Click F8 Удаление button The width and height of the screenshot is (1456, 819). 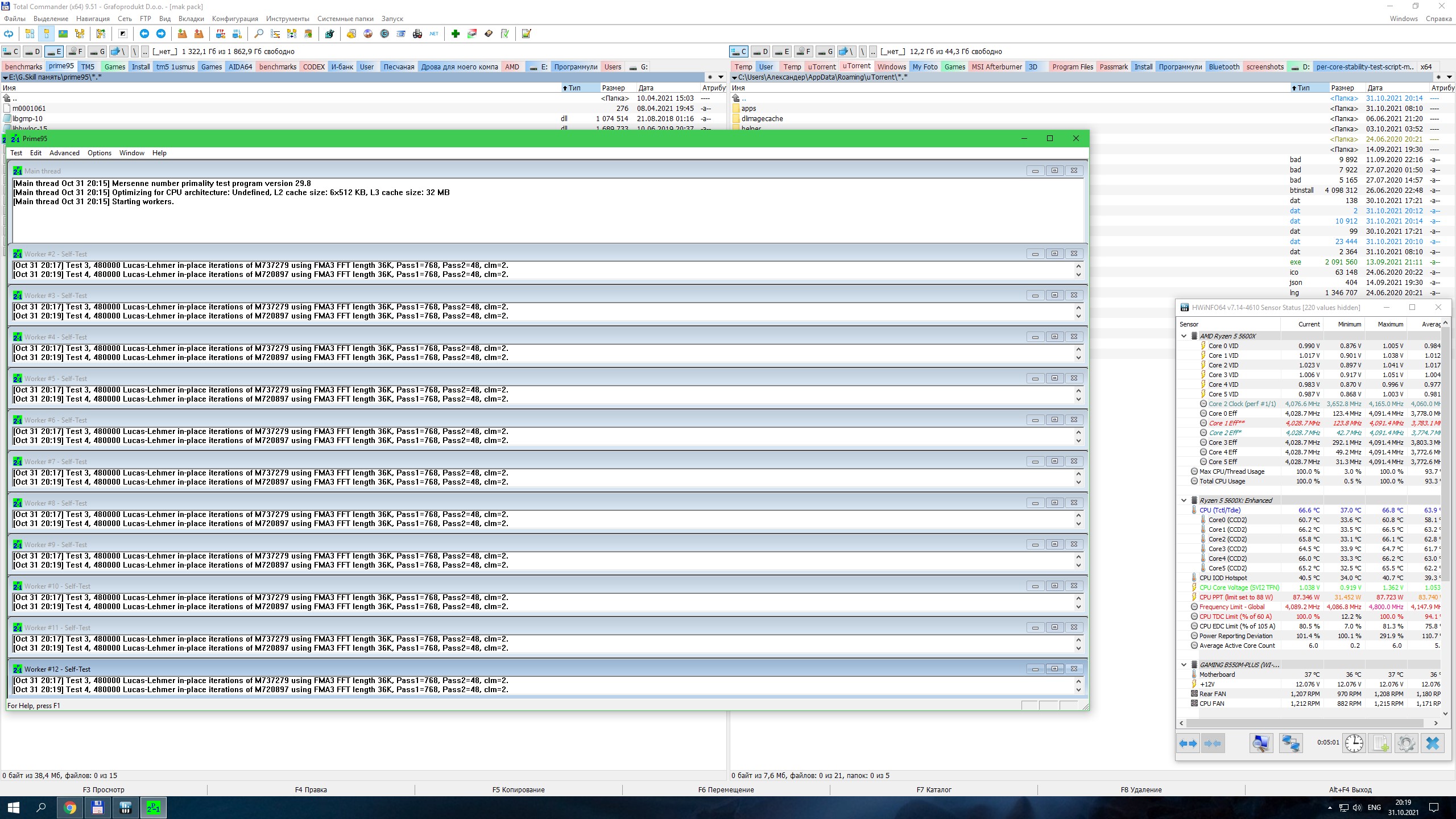click(1141, 789)
